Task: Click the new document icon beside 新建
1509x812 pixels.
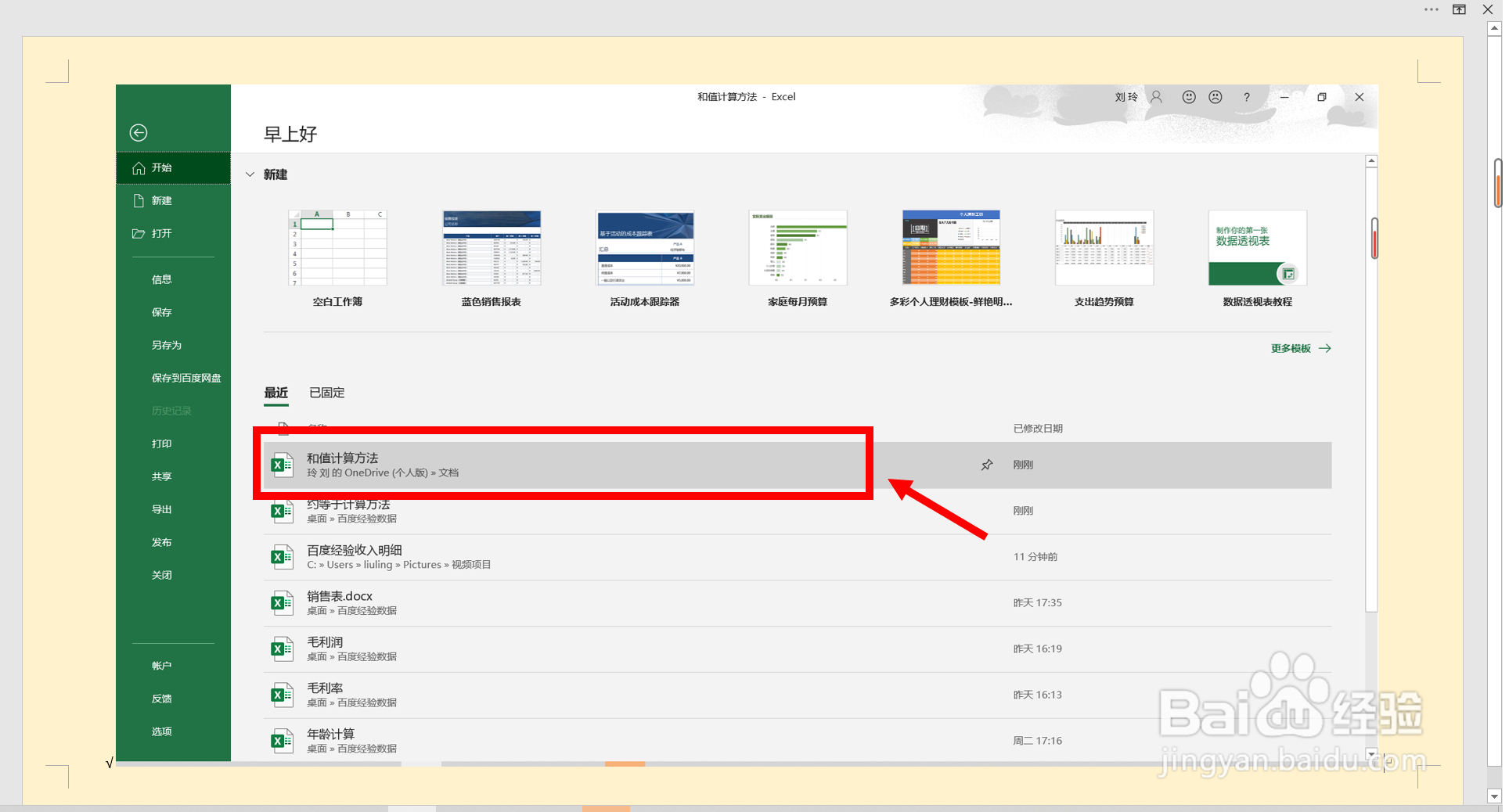Action: 139,201
